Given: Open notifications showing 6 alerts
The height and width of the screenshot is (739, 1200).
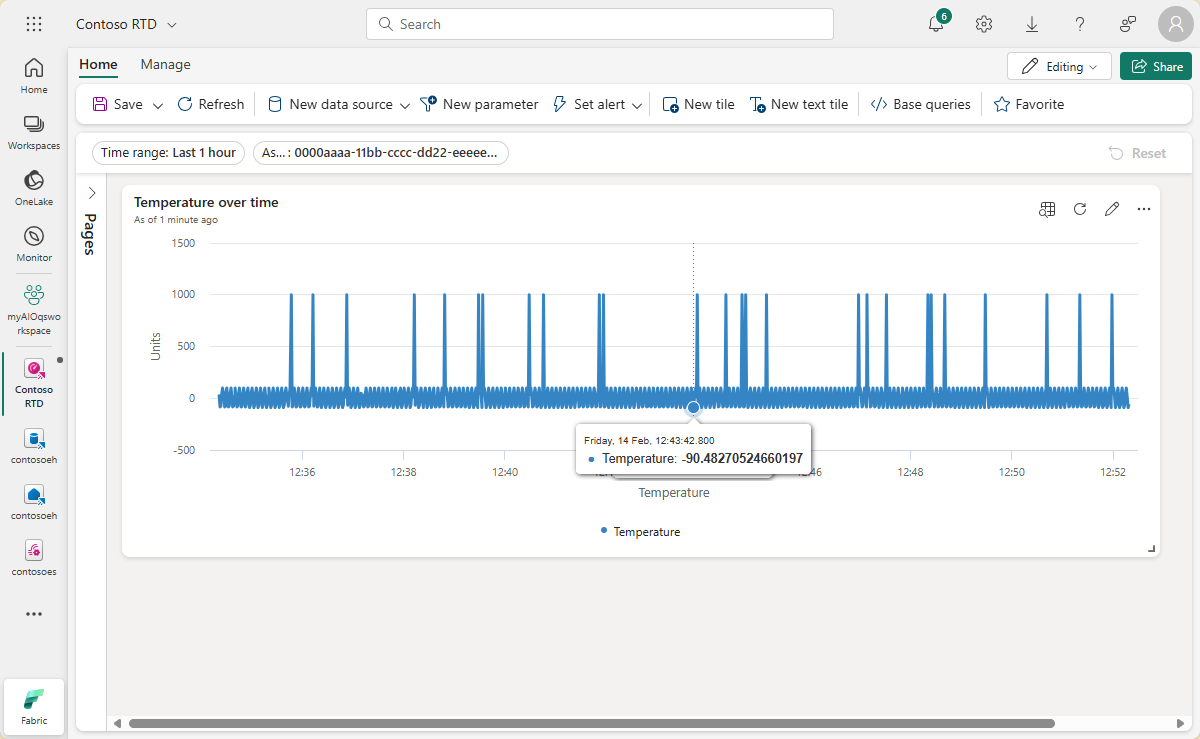Looking at the screenshot, I should [935, 24].
